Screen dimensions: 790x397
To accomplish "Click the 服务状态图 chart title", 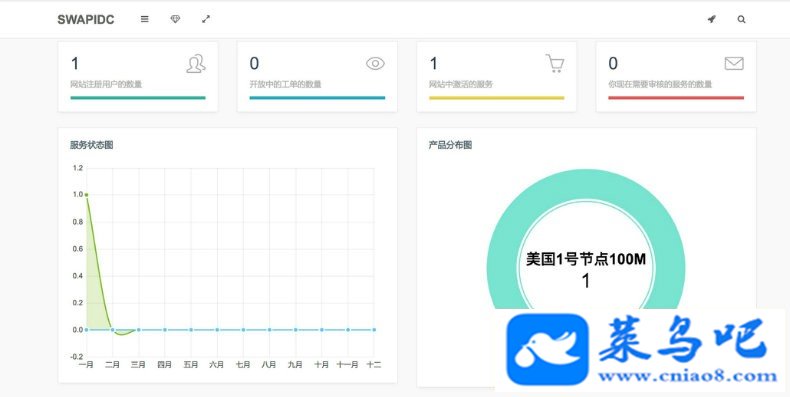I will [92, 145].
